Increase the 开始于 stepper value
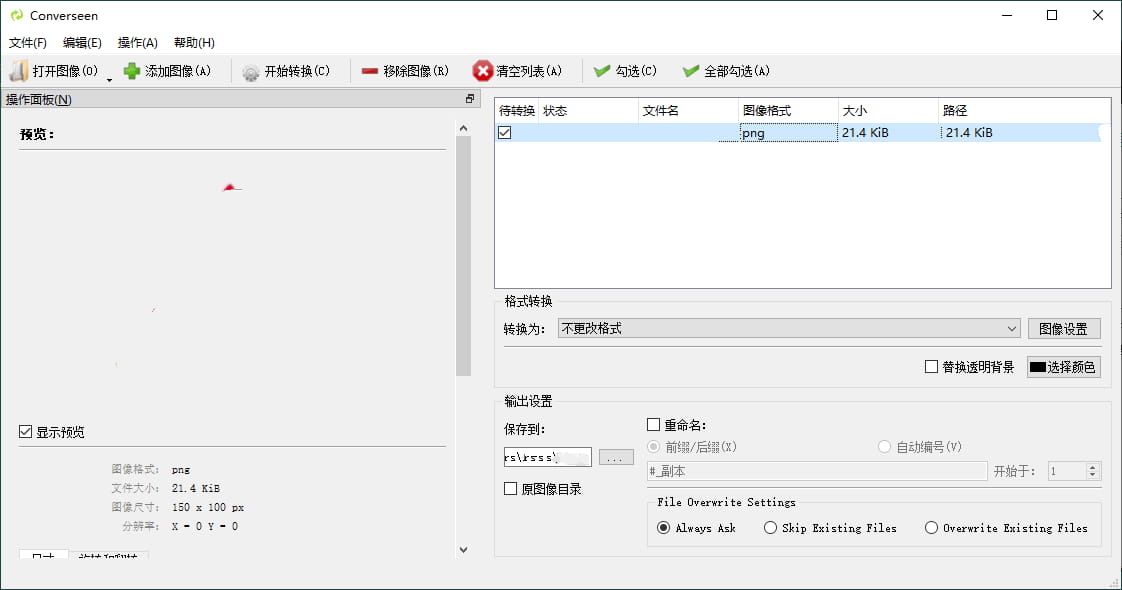1122x590 pixels. pos(1093,467)
